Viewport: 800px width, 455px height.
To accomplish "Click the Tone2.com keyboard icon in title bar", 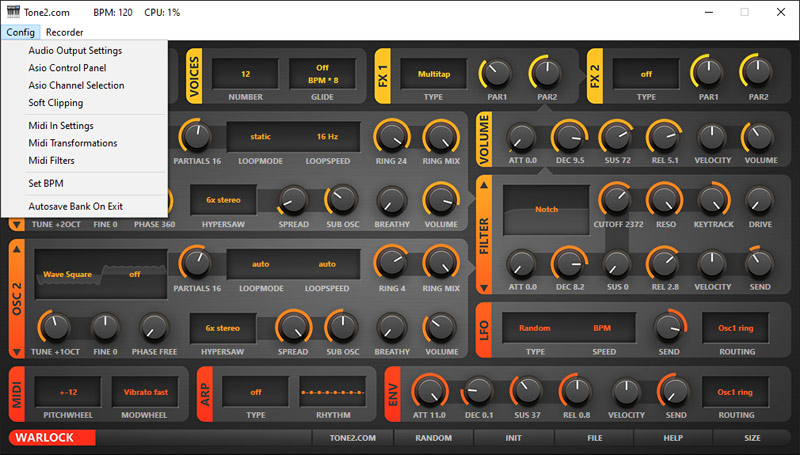I will tap(13, 12).
